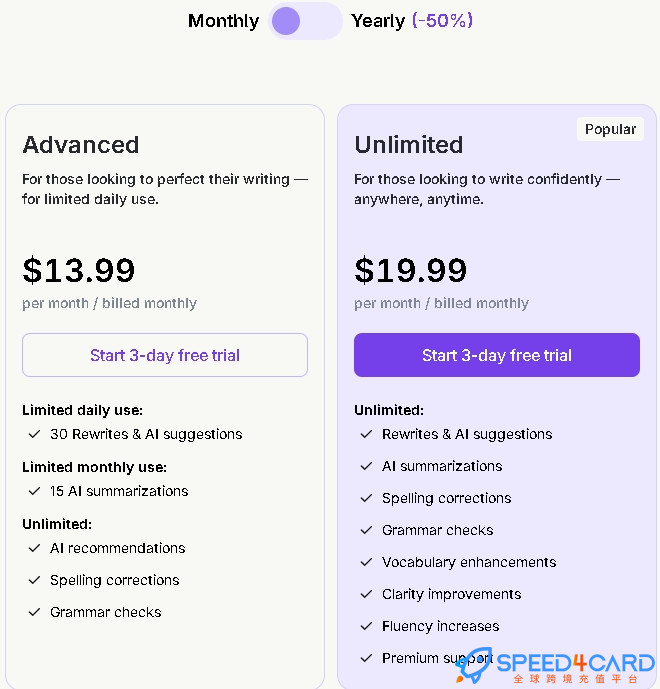Toggle the Monthly/Yearly billing switch

[305, 21]
